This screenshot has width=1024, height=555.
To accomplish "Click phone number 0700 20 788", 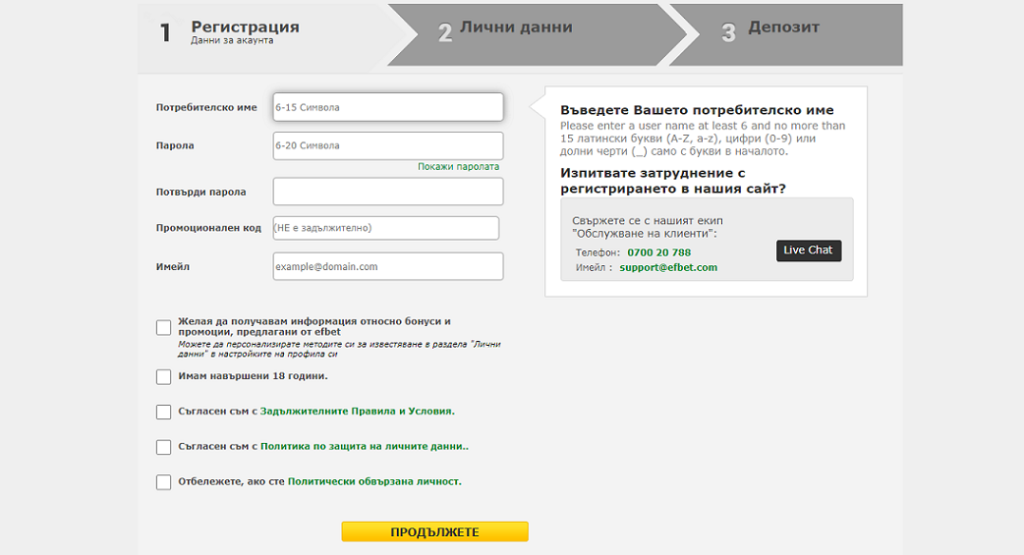I will [x=659, y=253].
